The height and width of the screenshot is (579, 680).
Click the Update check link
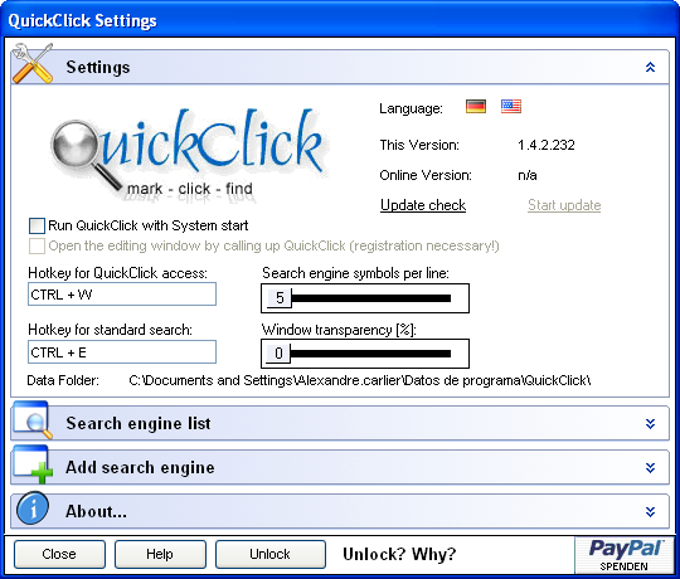(x=423, y=205)
